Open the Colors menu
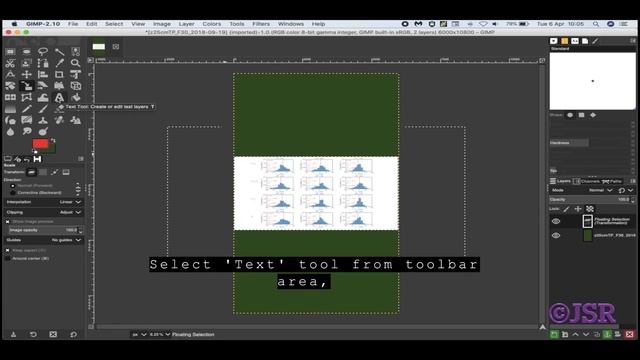 pos(211,24)
